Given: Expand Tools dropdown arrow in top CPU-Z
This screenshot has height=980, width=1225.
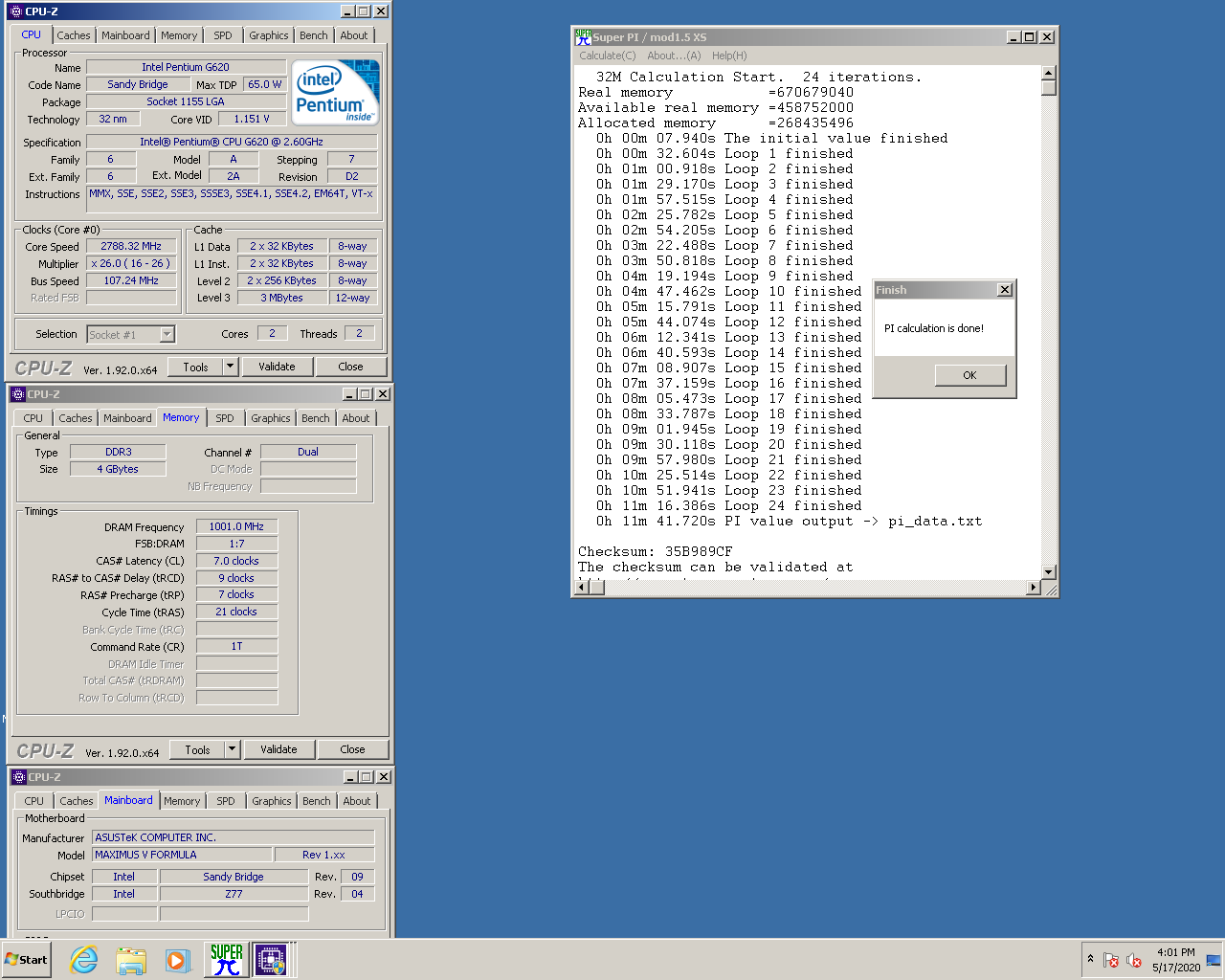Looking at the screenshot, I should 230,367.
